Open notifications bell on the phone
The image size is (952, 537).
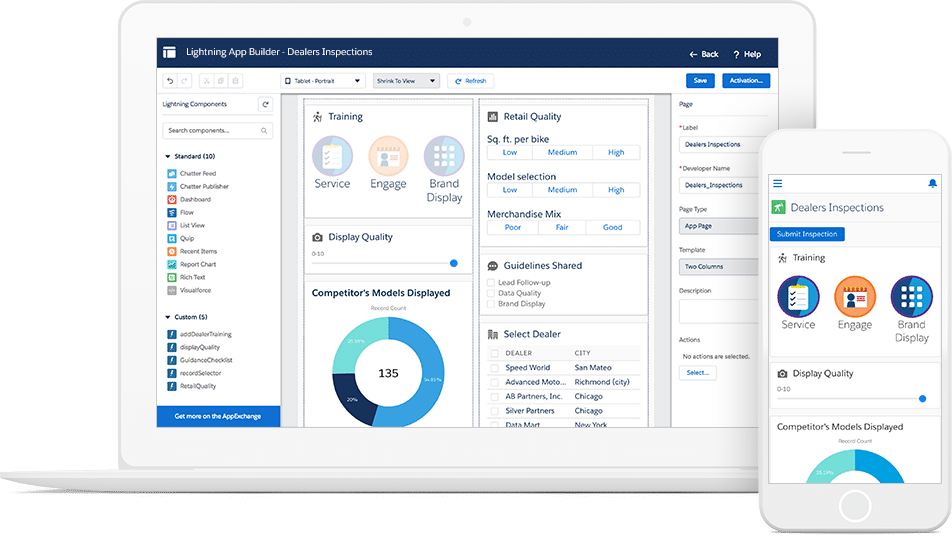coord(932,183)
